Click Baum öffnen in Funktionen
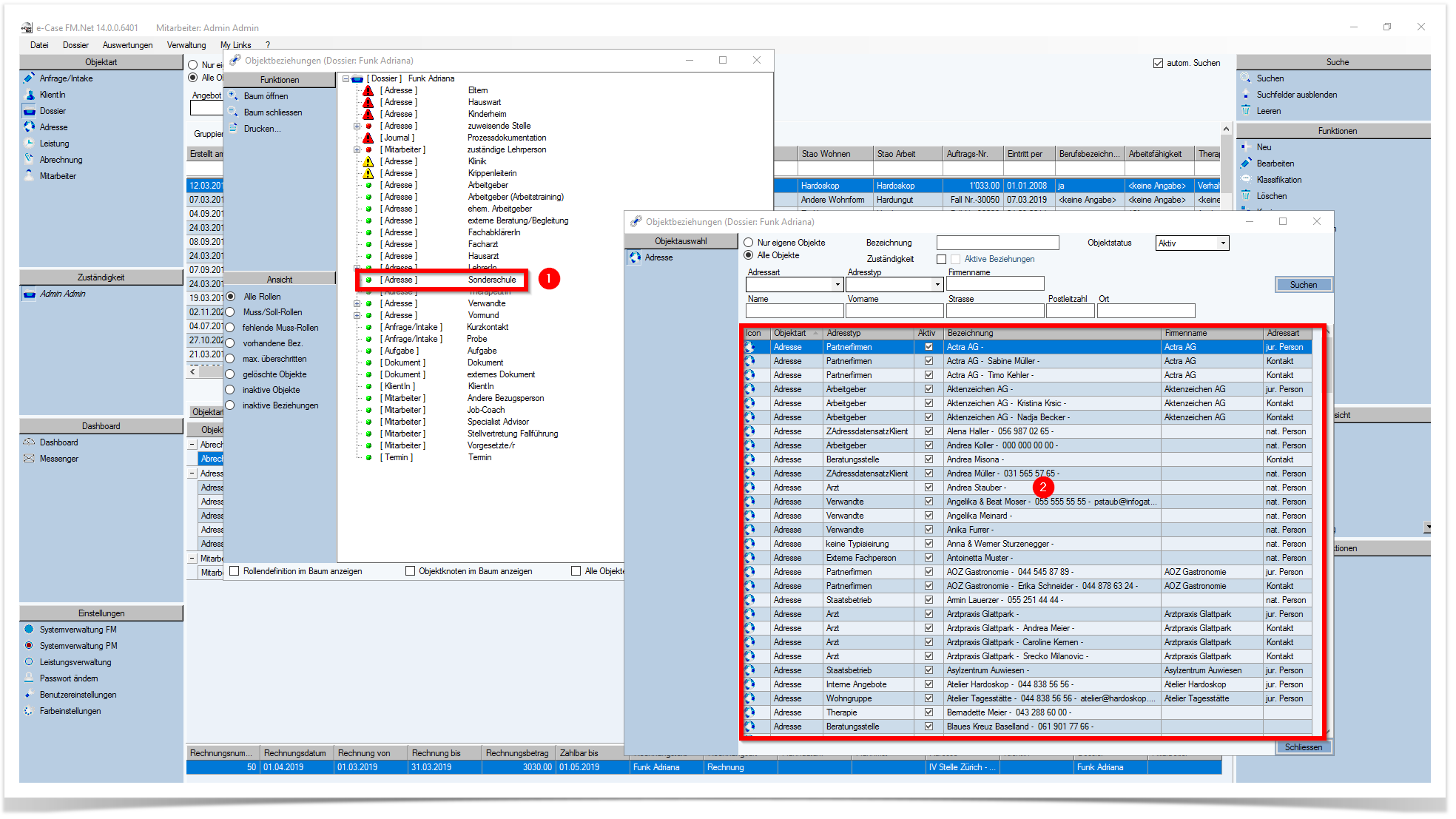The height and width of the screenshot is (819, 1456). 266,96
